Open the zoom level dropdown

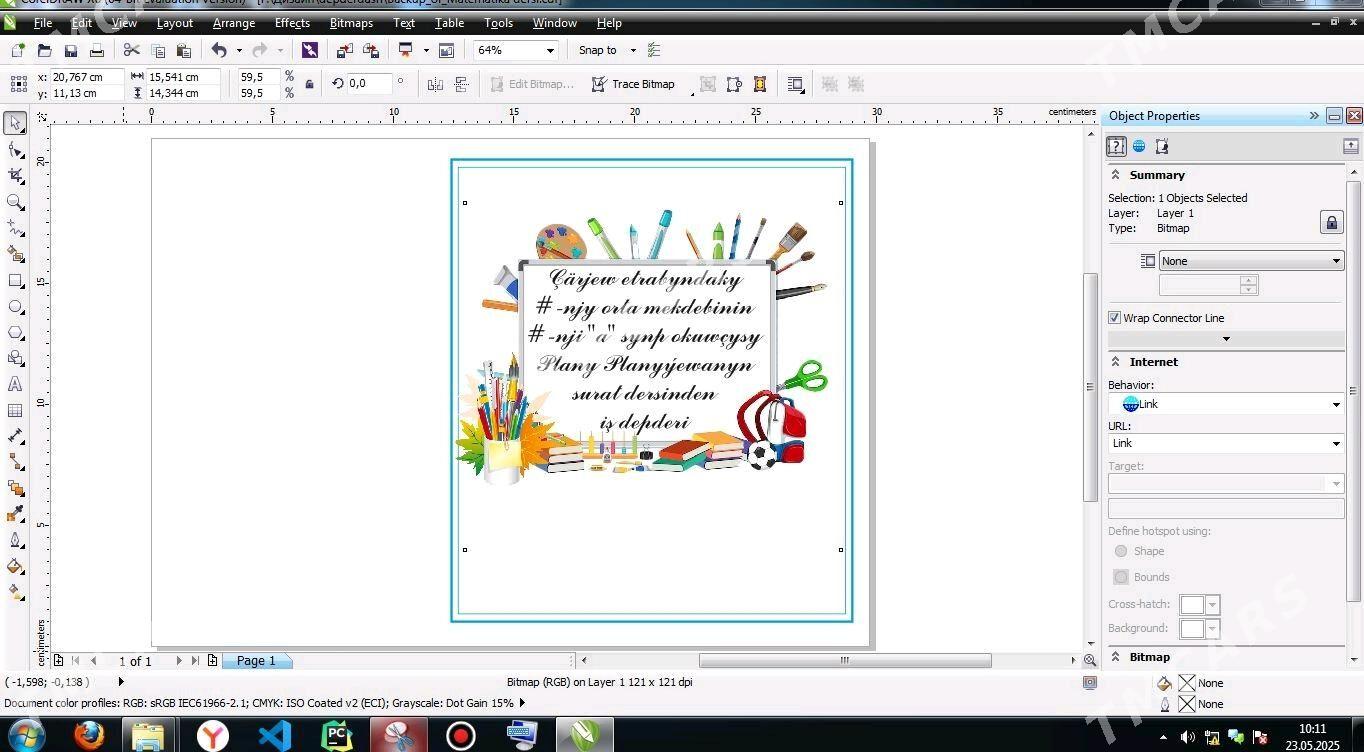click(x=550, y=50)
